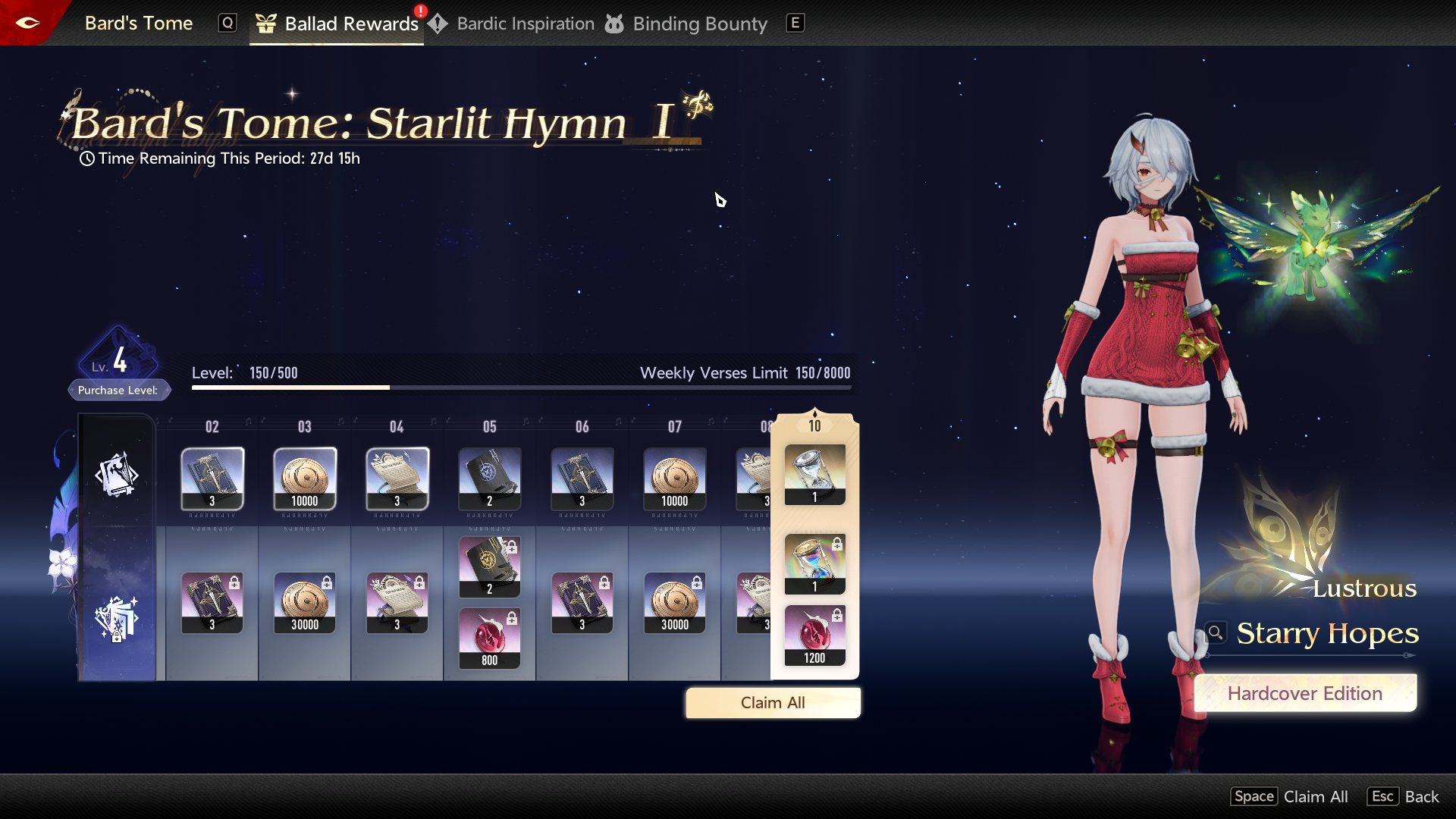The height and width of the screenshot is (819, 1456).
Task: Click the red back arrow icon
Action: click(x=27, y=23)
